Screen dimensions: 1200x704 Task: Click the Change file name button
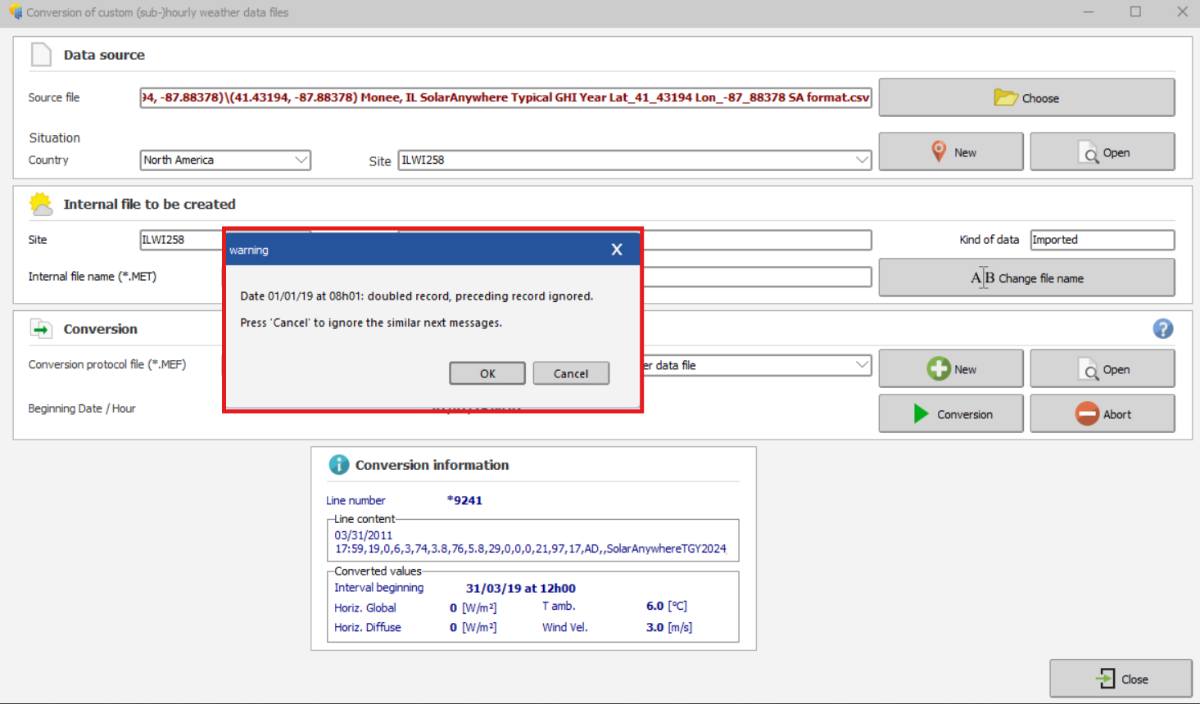[1026, 278]
